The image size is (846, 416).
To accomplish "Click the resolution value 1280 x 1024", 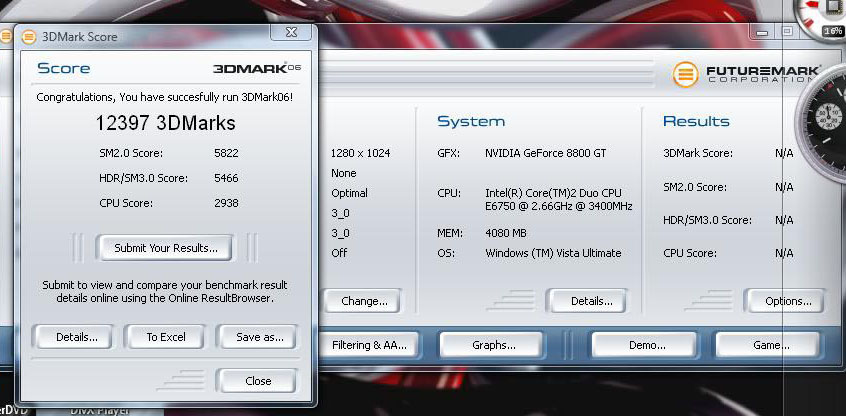I will tap(361, 153).
